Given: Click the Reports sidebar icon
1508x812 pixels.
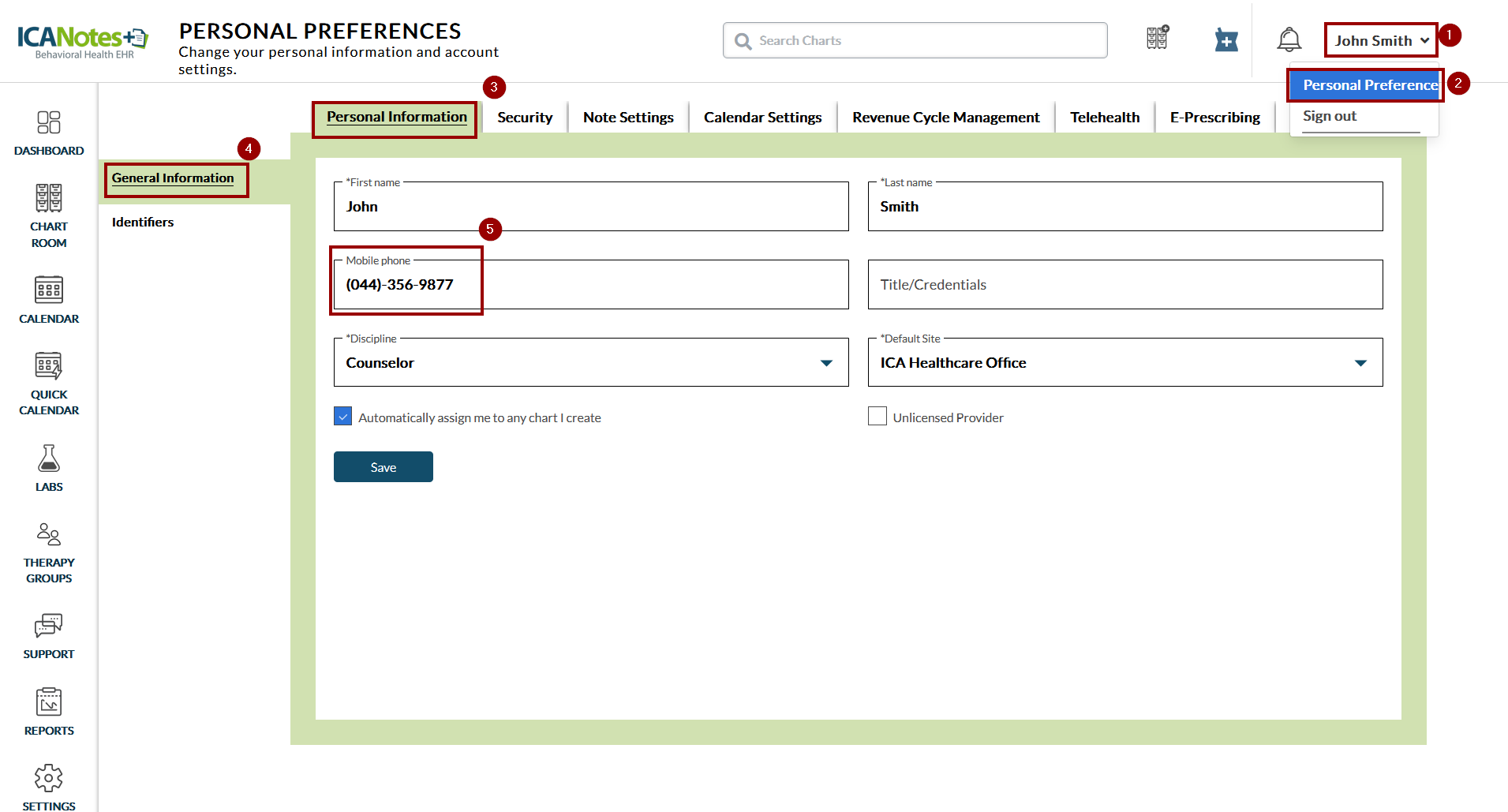Looking at the screenshot, I should (48, 702).
